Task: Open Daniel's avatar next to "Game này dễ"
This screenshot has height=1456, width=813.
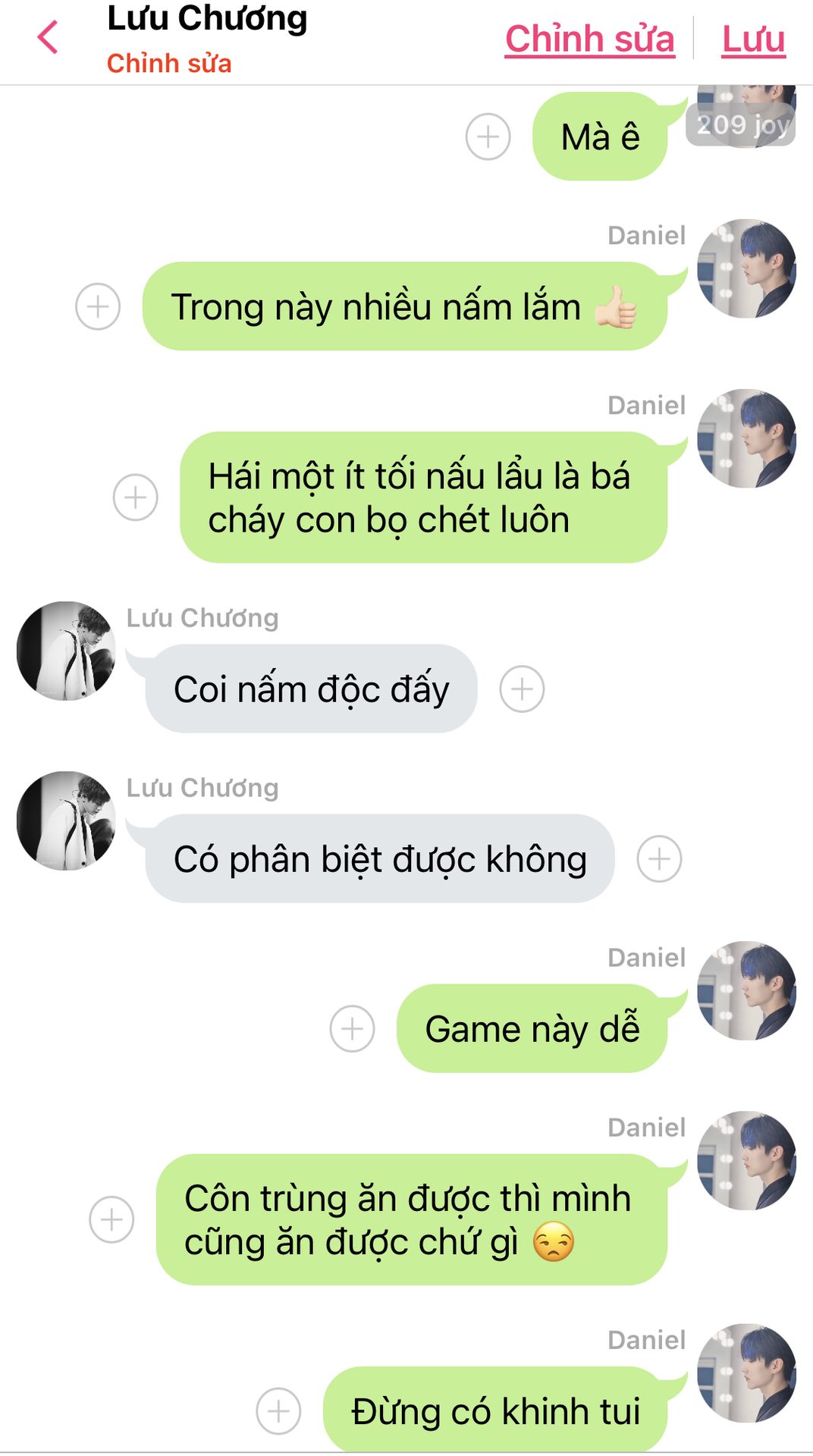Action: tap(746, 990)
